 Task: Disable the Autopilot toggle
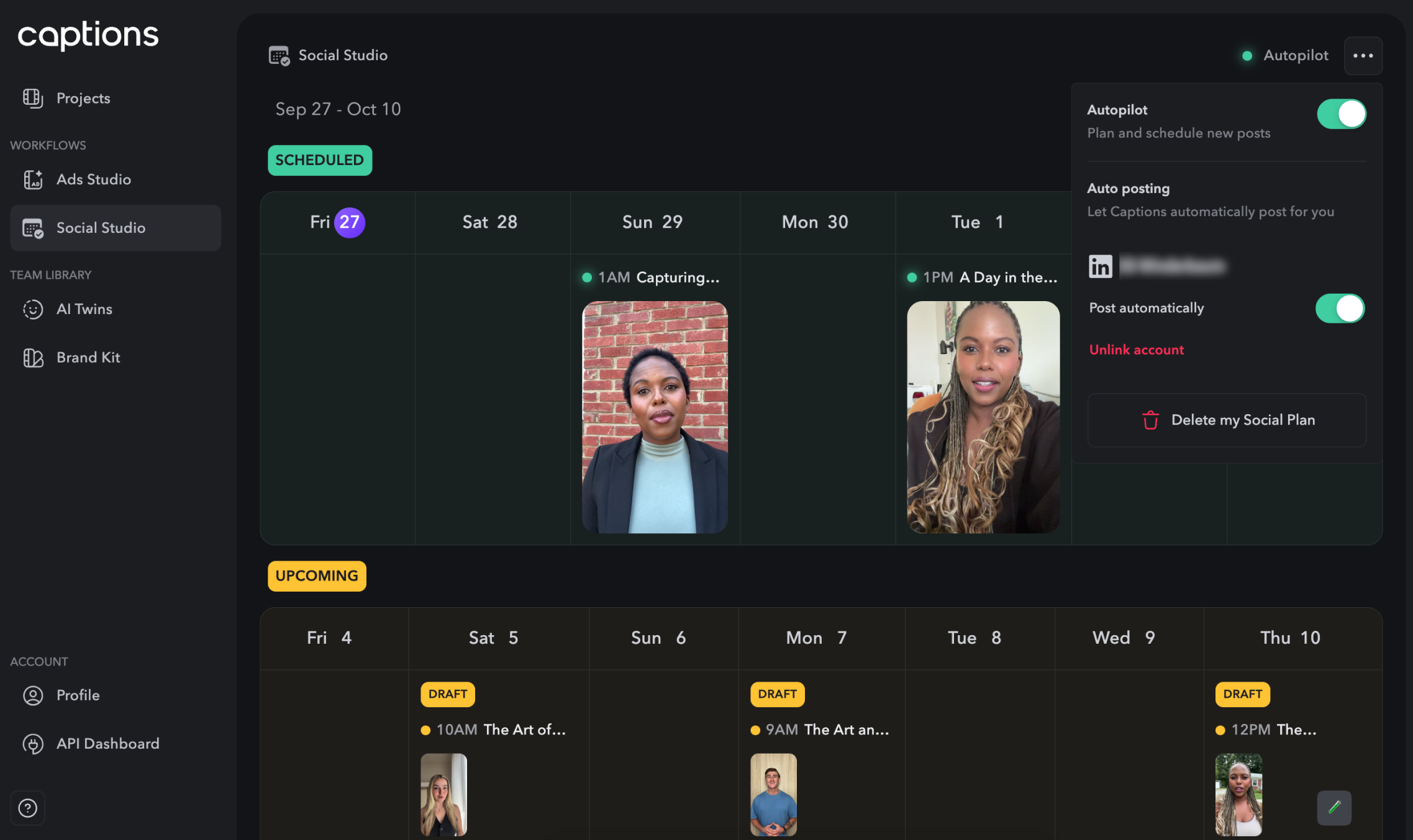point(1341,114)
